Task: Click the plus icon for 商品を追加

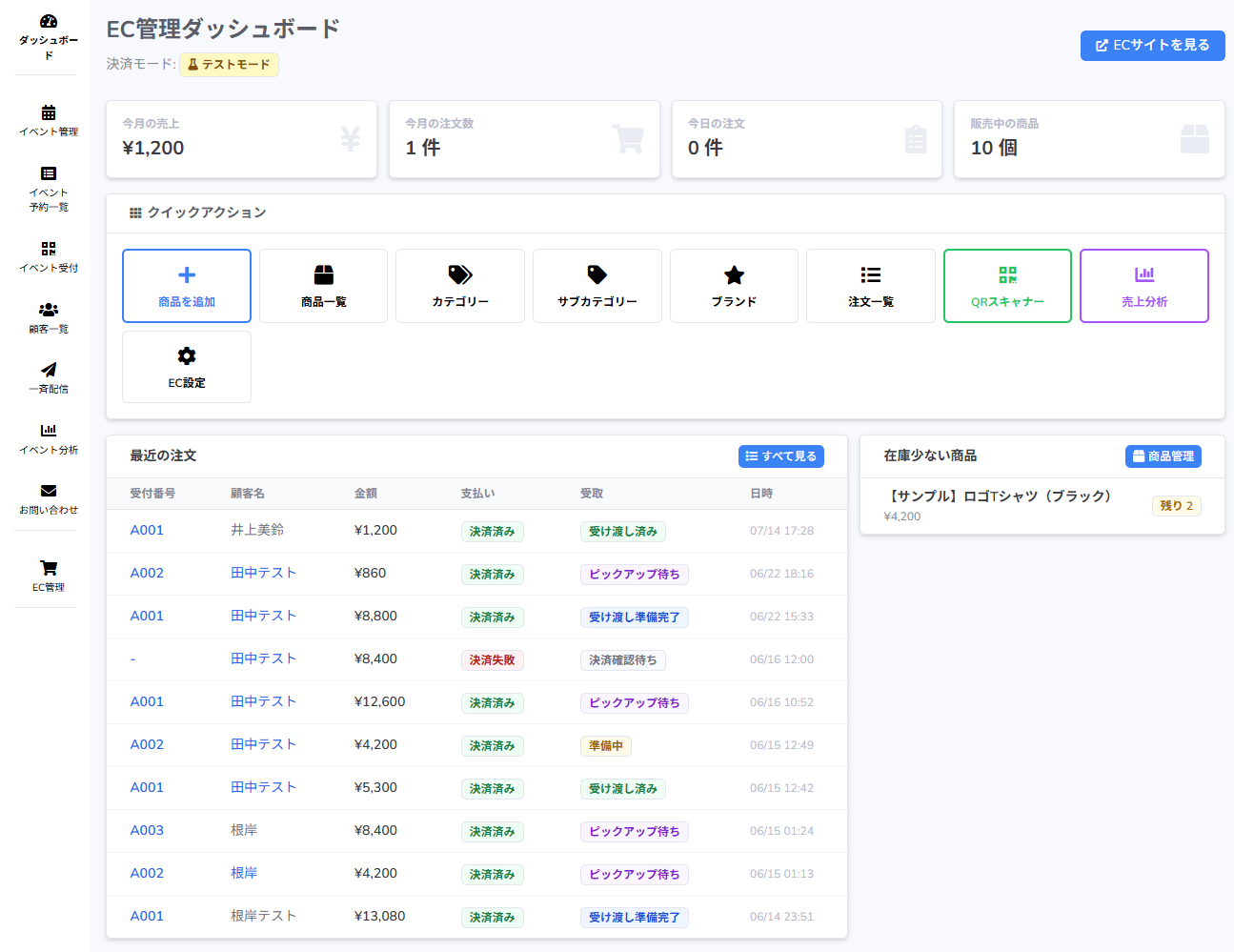Action: (x=187, y=275)
